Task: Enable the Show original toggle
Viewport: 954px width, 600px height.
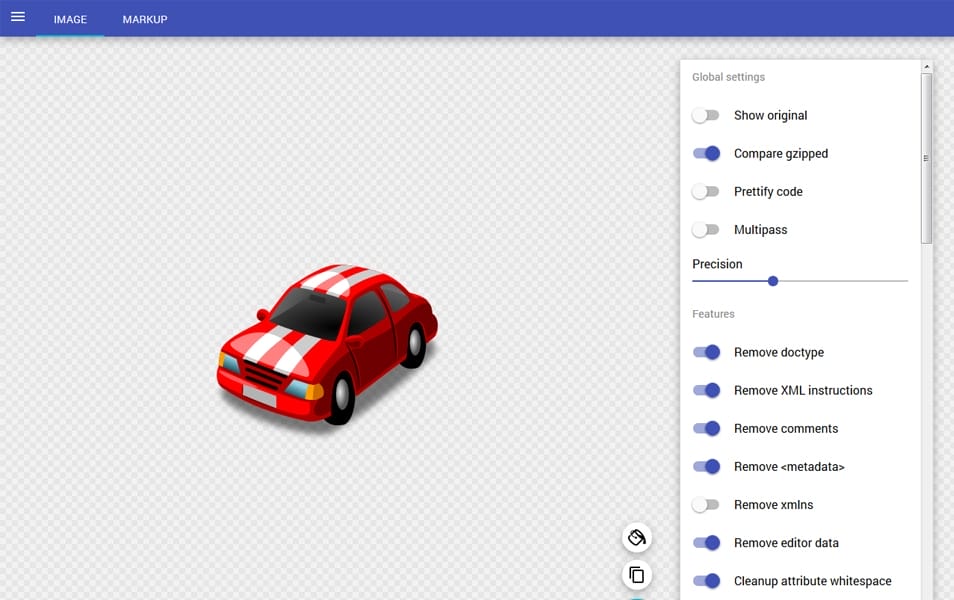Action: point(706,116)
